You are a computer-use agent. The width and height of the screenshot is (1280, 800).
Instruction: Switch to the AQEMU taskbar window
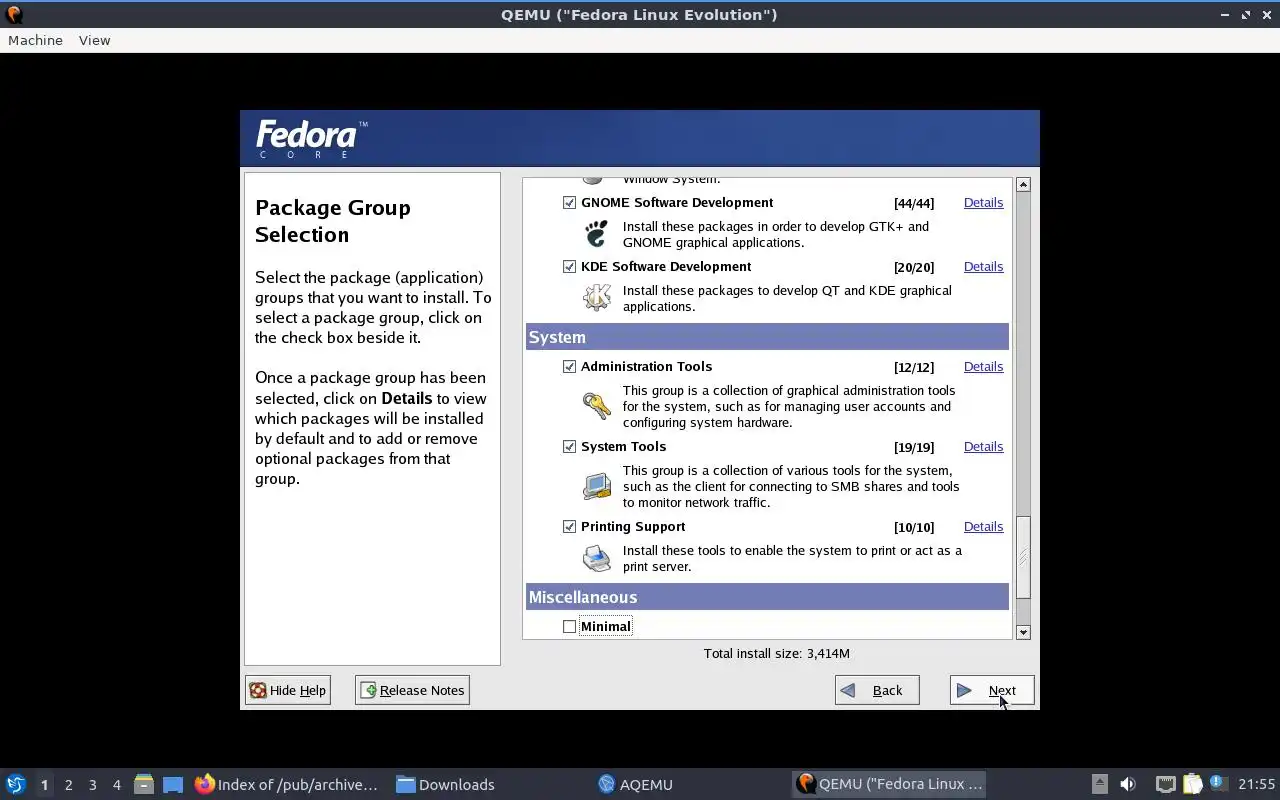click(x=636, y=784)
